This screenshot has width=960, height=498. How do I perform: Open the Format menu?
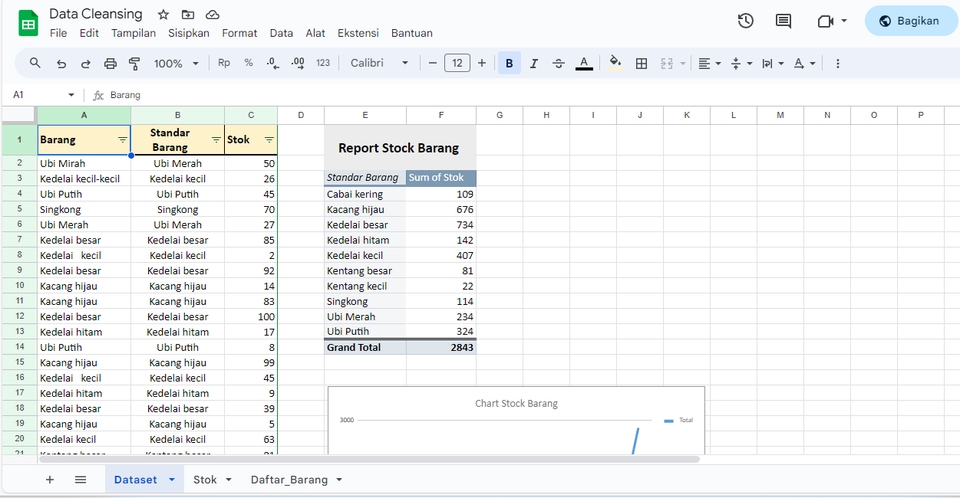(239, 33)
